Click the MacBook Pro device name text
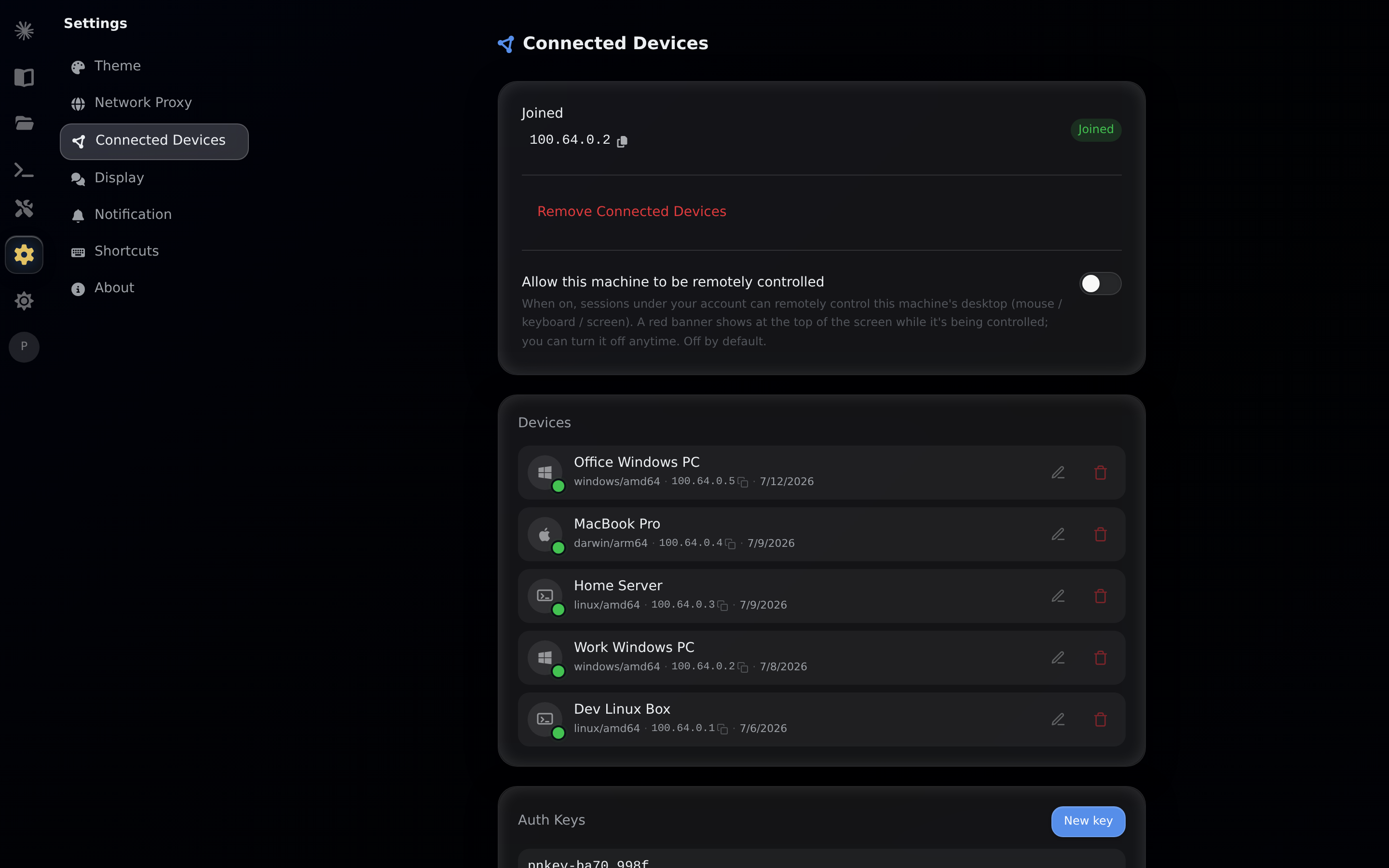 pyautogui.click(x=617, y=524)
